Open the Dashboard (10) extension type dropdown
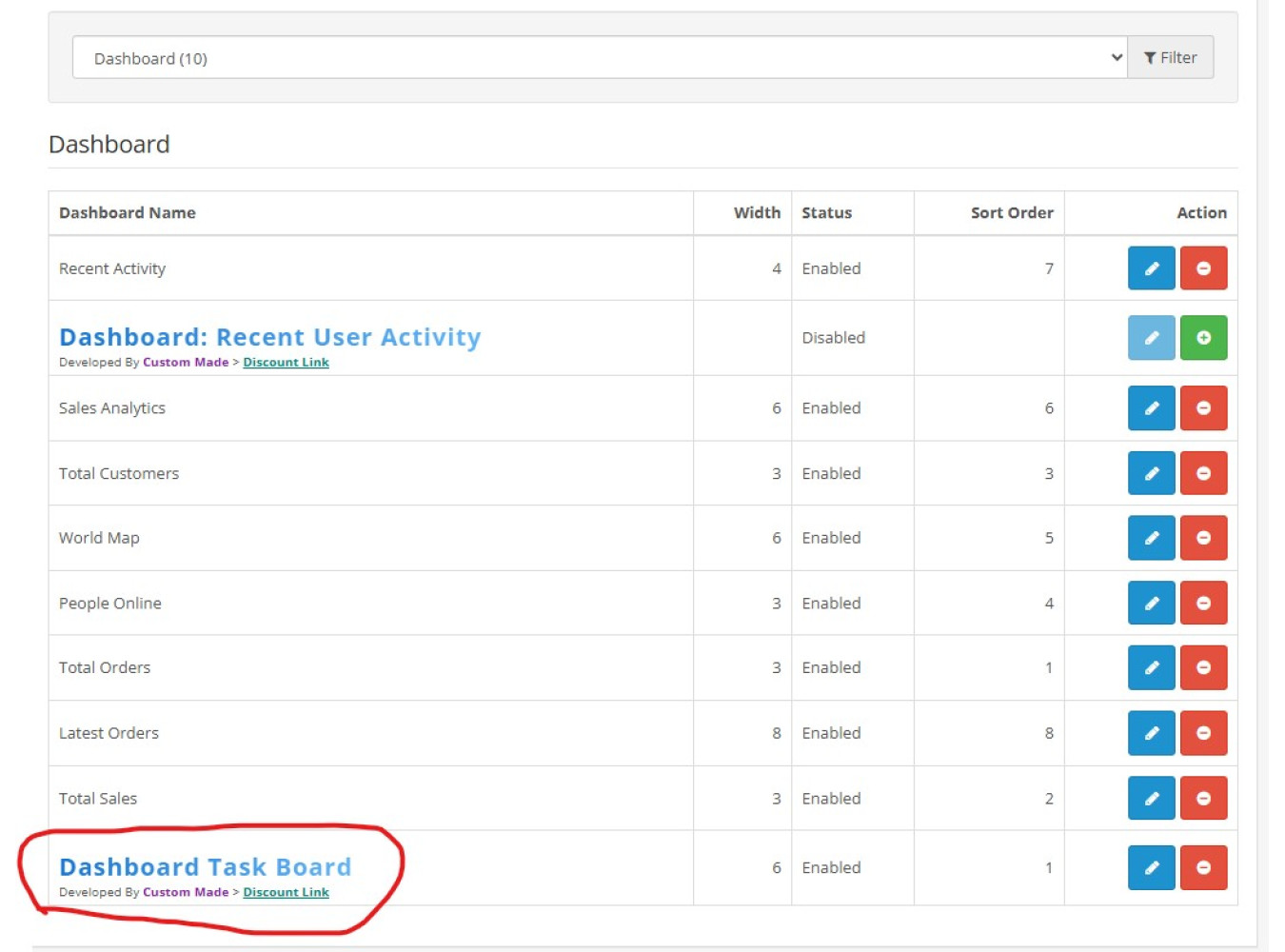This screenshot has width=1285, height=952. coord(600,58)
